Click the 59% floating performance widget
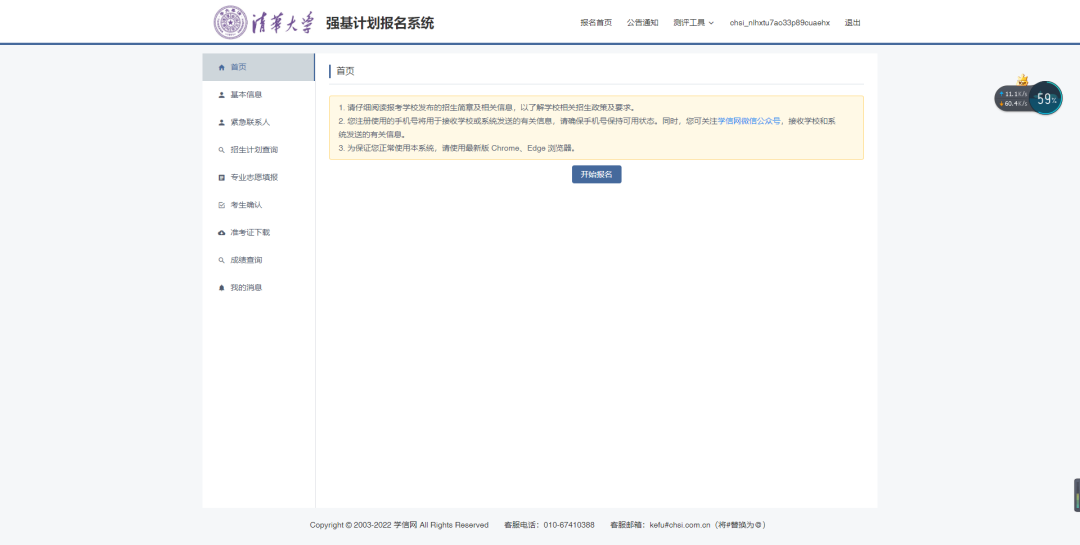Viewport: 1080px width, 545px height. point(1046,99)
